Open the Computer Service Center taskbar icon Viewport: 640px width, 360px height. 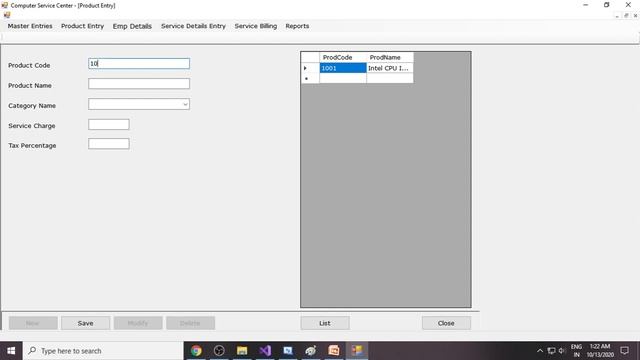coord(357,351)
